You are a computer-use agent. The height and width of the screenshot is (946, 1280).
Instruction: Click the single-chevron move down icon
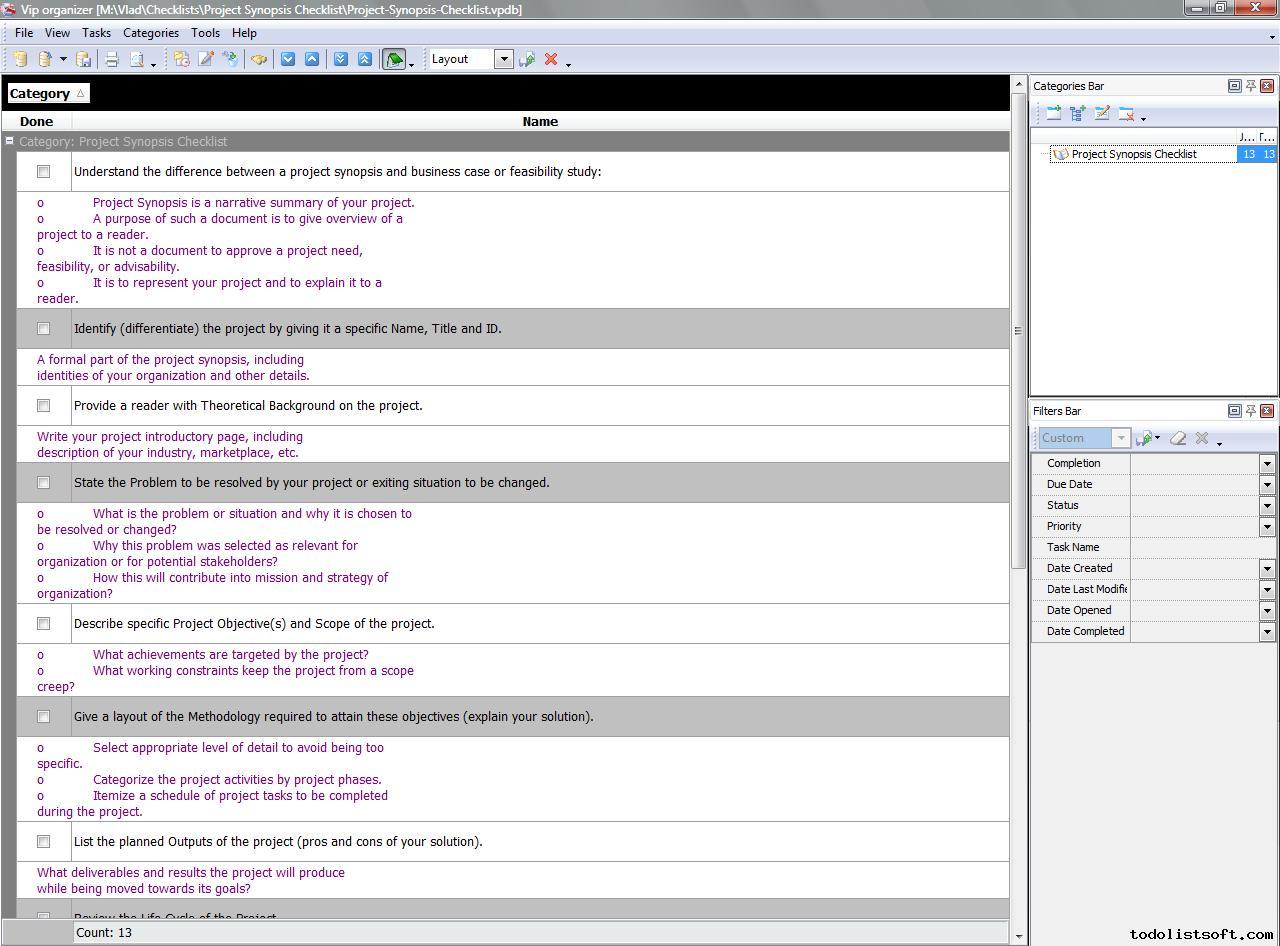click(288, 59)
